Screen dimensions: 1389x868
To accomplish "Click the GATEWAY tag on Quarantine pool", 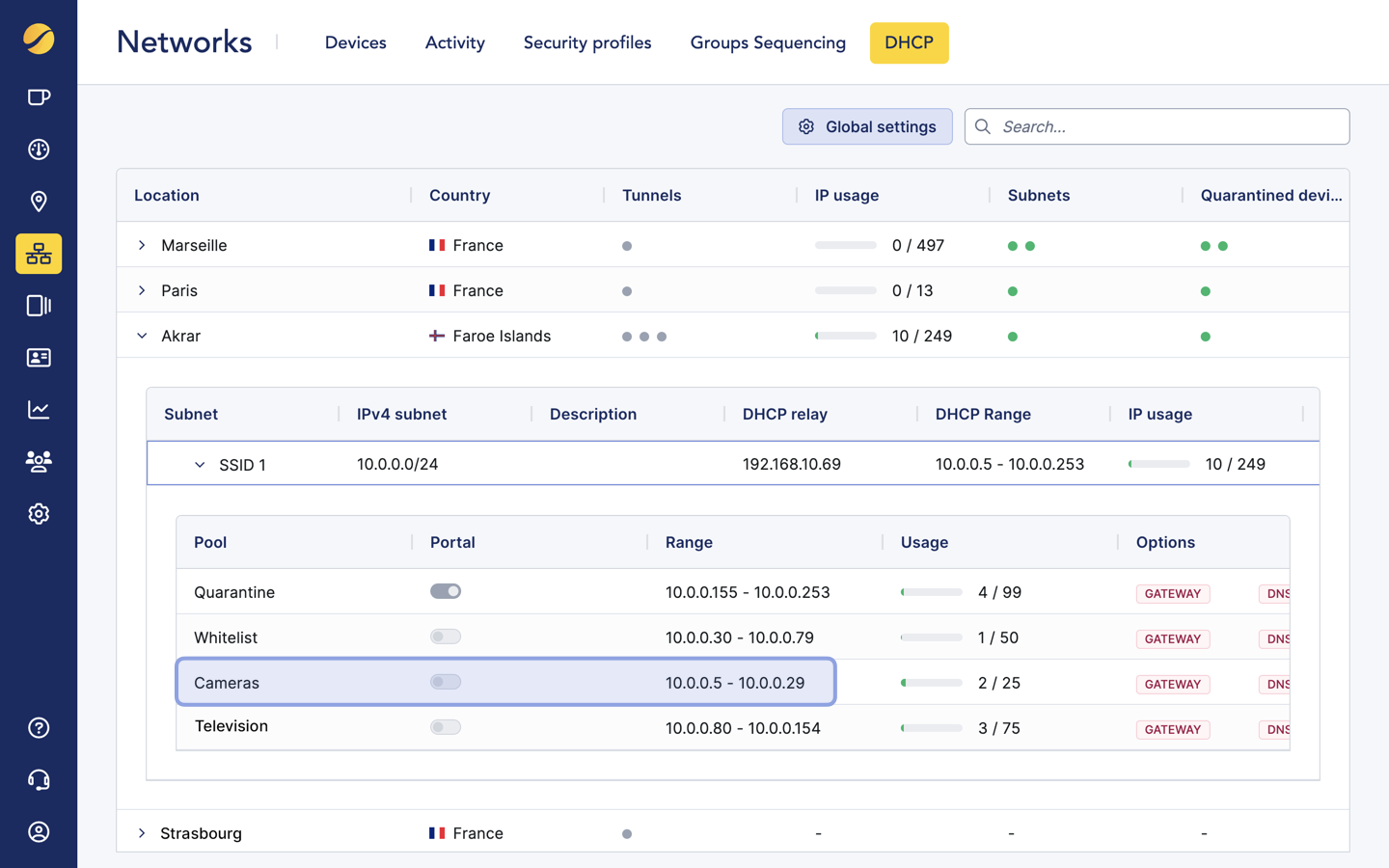I will coord(1172,594).
